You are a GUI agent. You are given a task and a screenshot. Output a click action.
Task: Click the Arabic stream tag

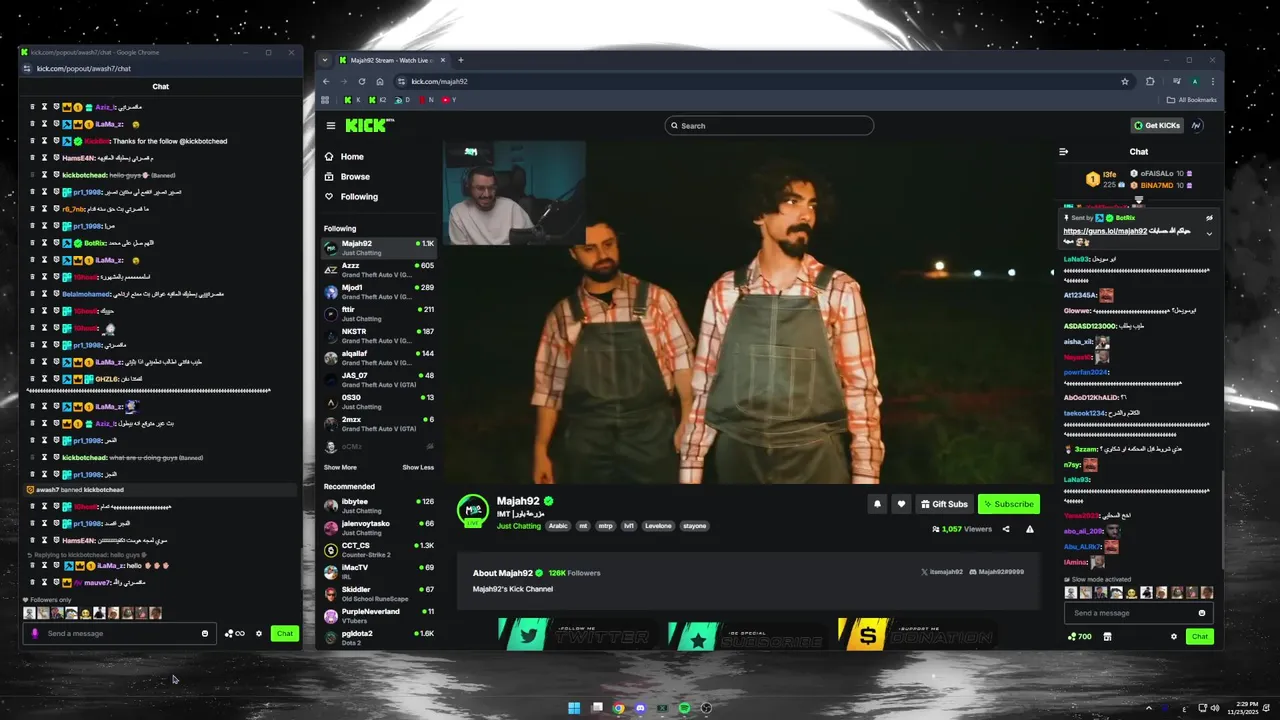558,526
